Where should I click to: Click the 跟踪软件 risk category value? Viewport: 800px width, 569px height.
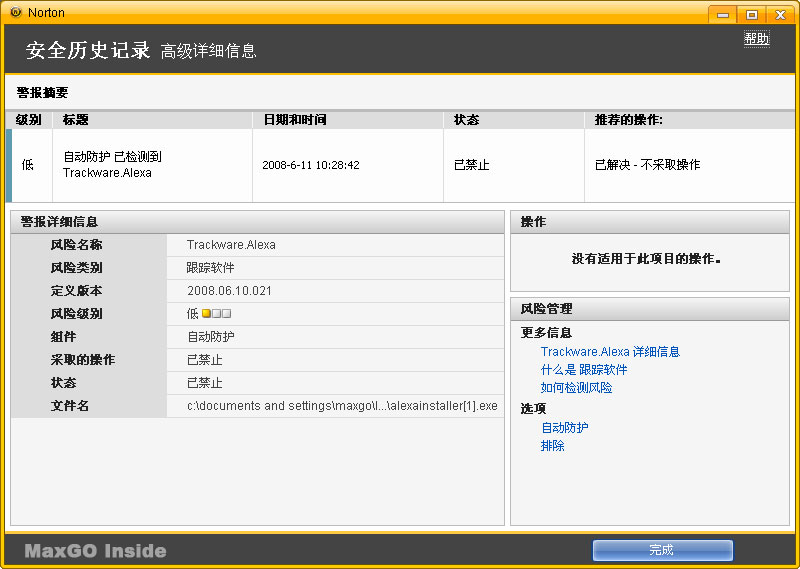tap(210, 267)
